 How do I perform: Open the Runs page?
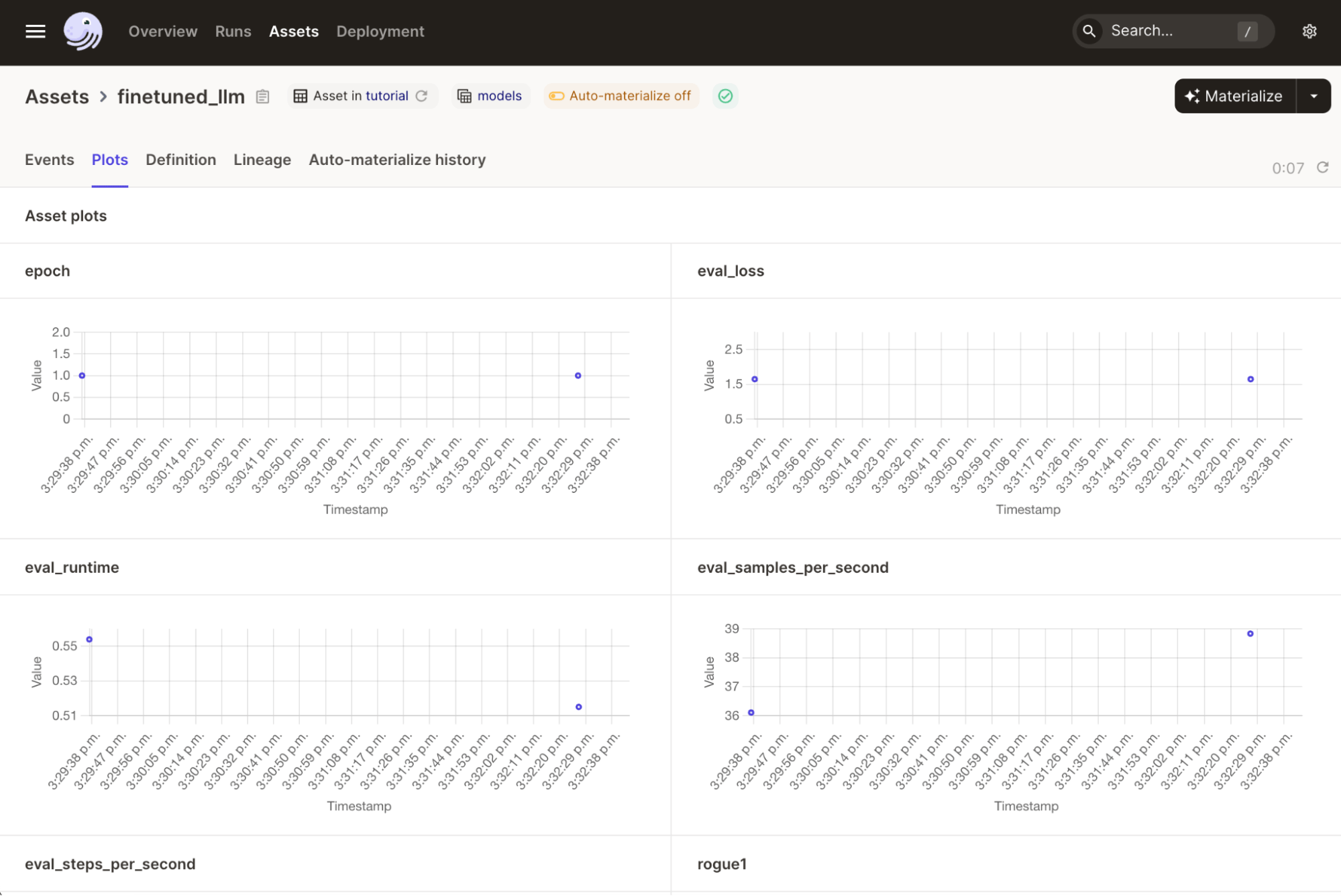(x=233, y=32)
